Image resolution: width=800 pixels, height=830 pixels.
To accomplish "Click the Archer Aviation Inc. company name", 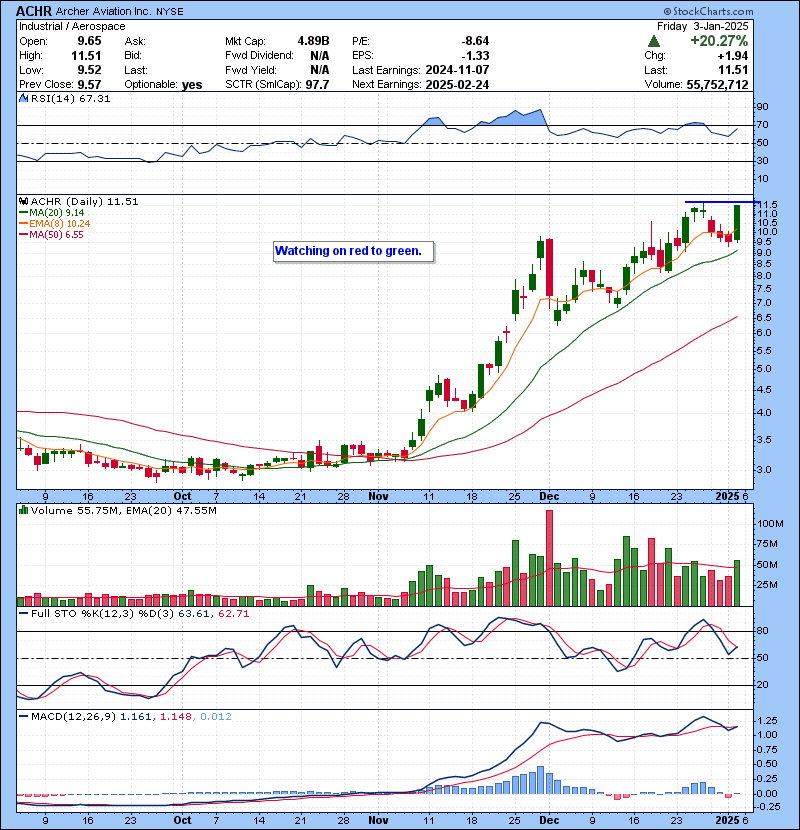I will pos(104,11).
